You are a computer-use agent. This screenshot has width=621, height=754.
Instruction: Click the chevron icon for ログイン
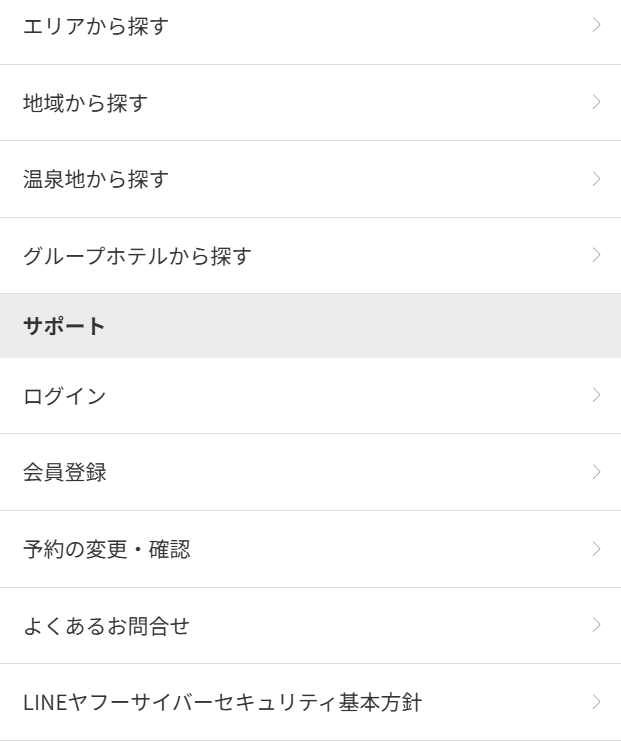pos(596,395)
